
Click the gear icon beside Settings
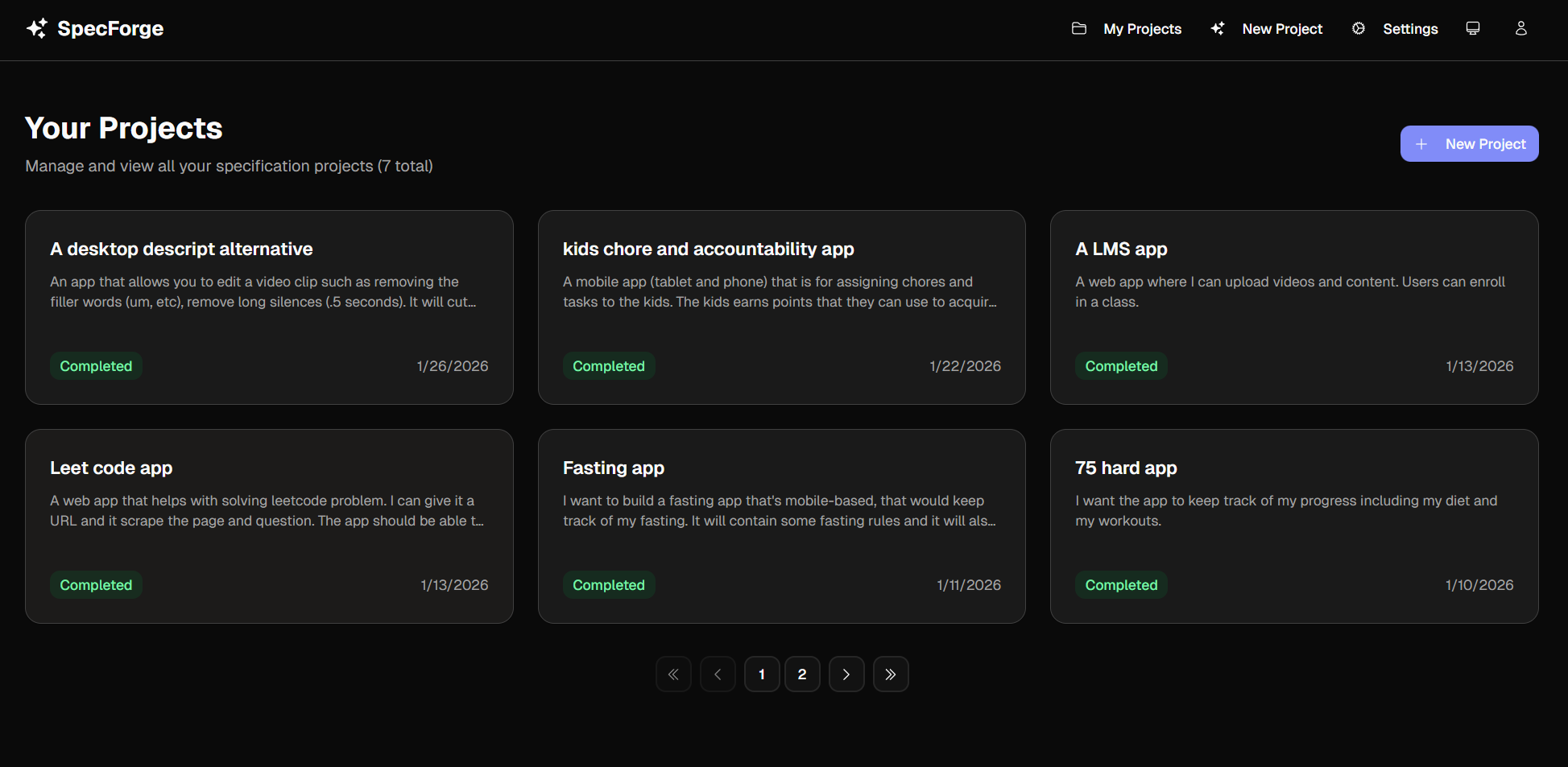[x=1358, y=28]
